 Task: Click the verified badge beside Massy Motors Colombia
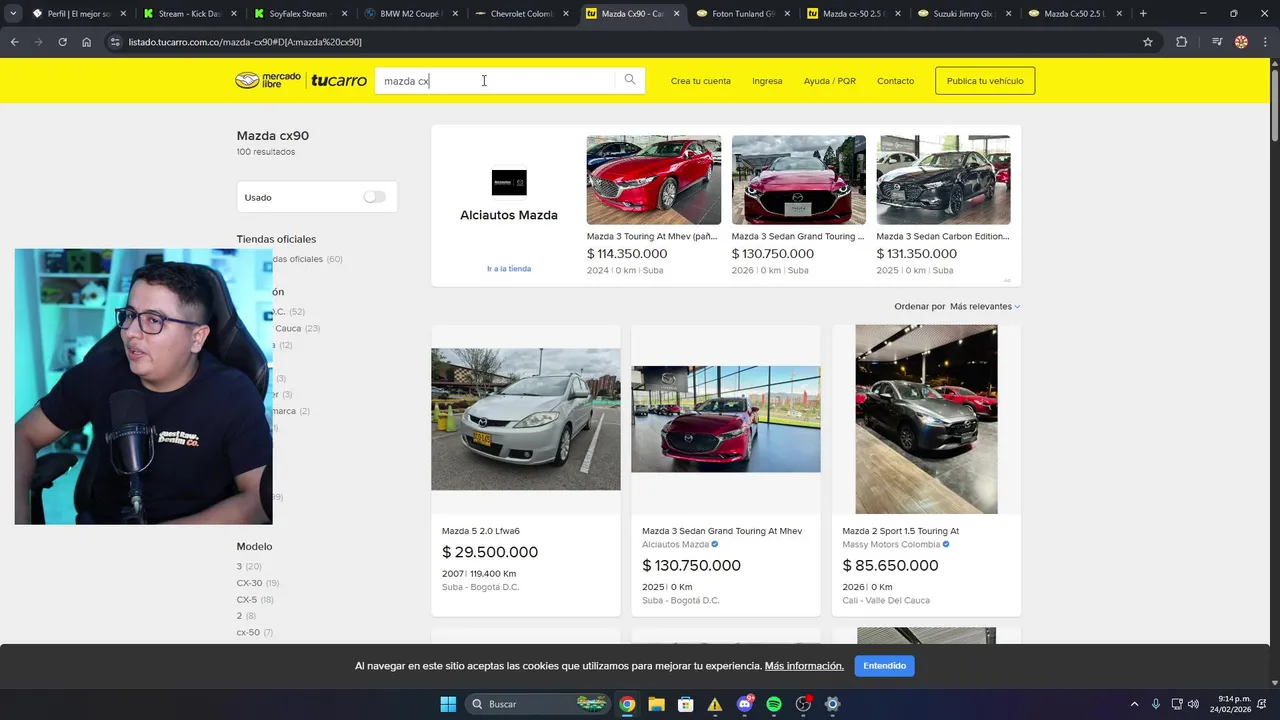click(x=946, y=544)
